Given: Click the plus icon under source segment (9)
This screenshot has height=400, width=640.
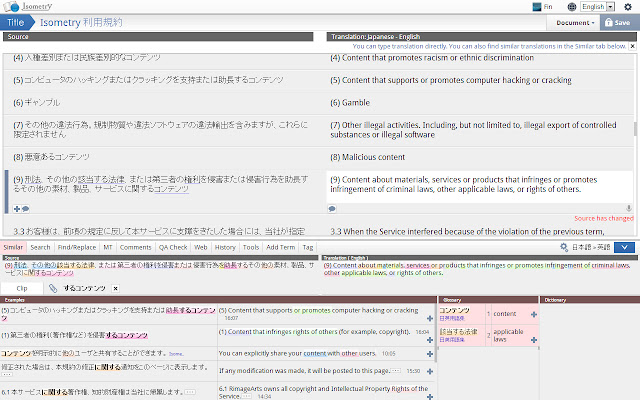Looking at the screenshot, I should point(17,209).
